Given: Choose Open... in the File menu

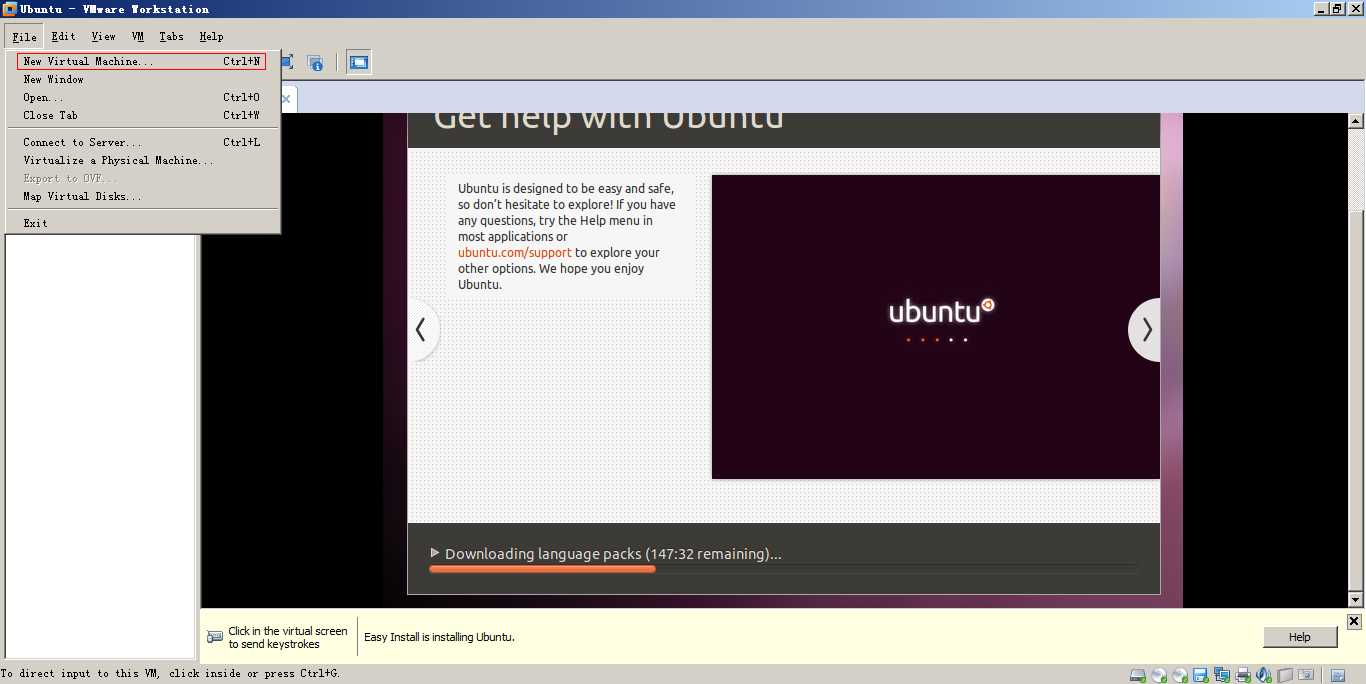Looking at the screenshot, I should tap(141, 97).
